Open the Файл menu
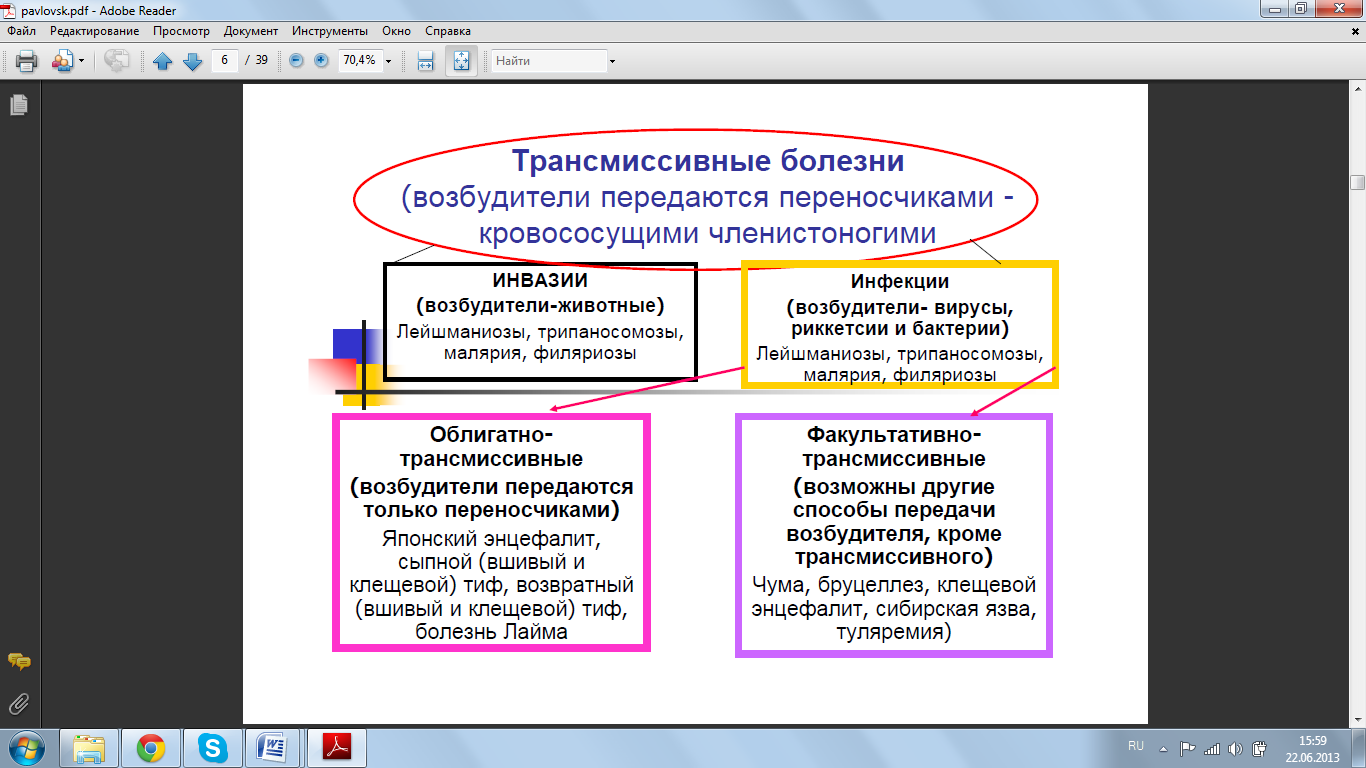 [21, 31]
